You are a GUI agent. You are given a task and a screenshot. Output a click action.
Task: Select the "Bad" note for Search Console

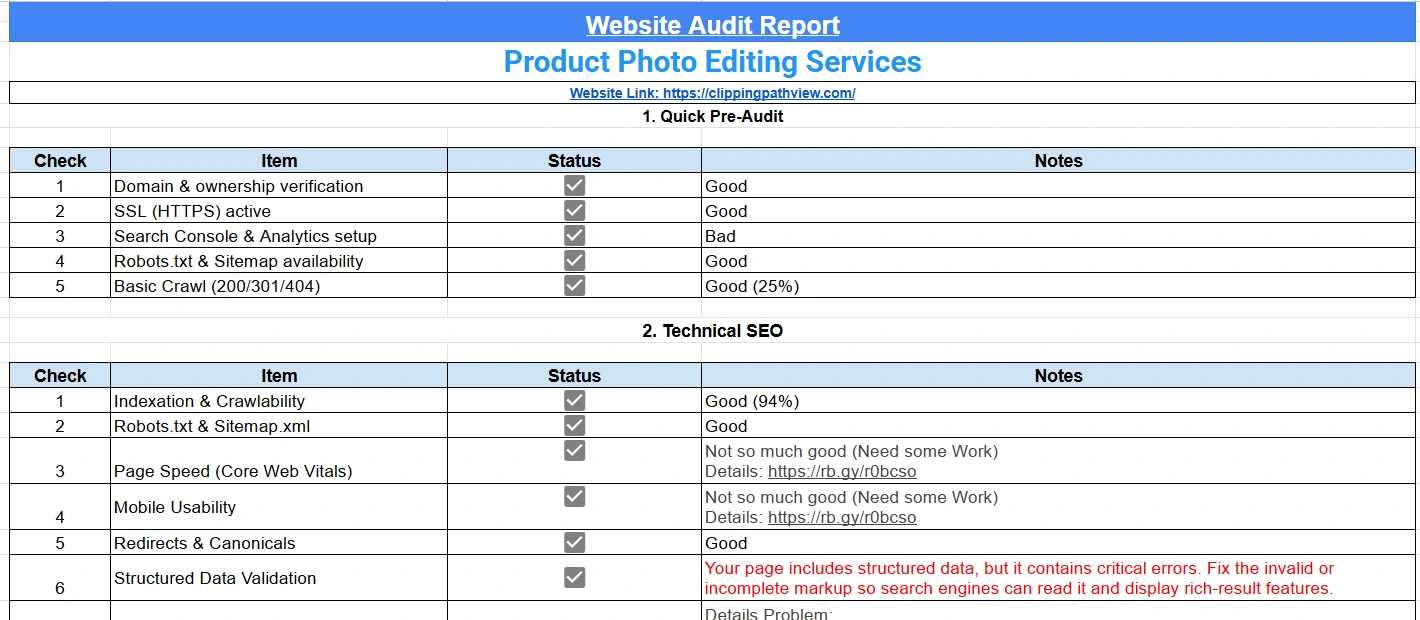(x=720, y=237)
